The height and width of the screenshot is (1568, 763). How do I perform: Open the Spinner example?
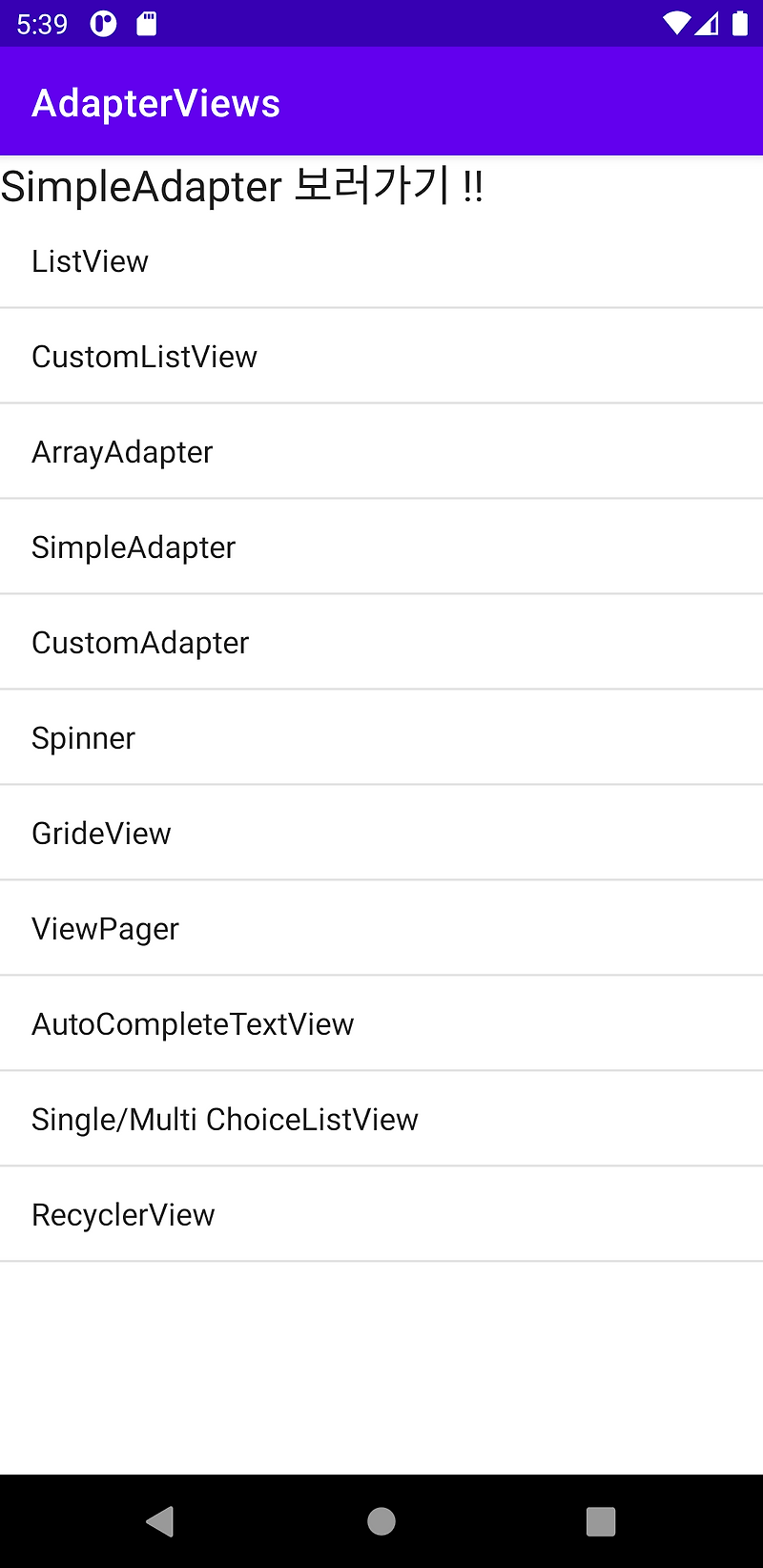tap(83, 736)
